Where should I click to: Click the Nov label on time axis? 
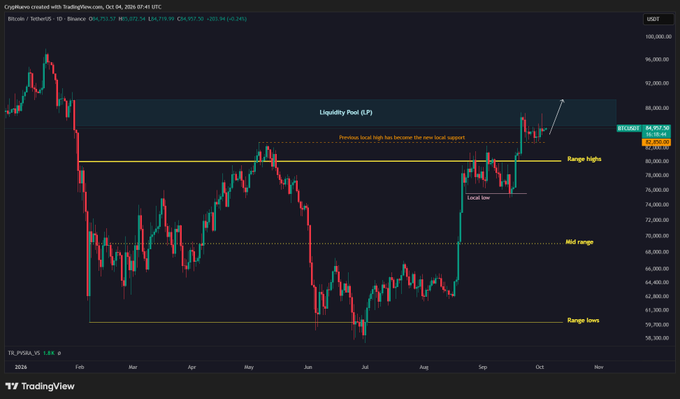(x=599, y=367)
